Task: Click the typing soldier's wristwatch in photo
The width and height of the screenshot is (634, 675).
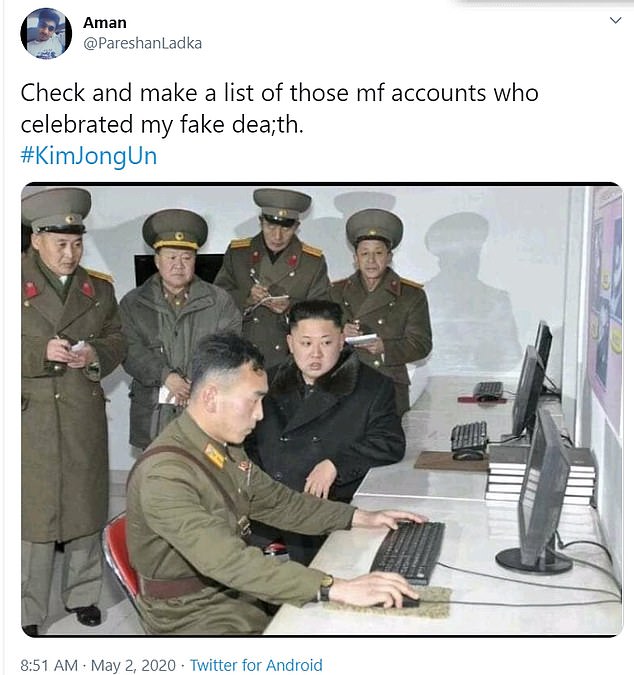Action: 326,588
